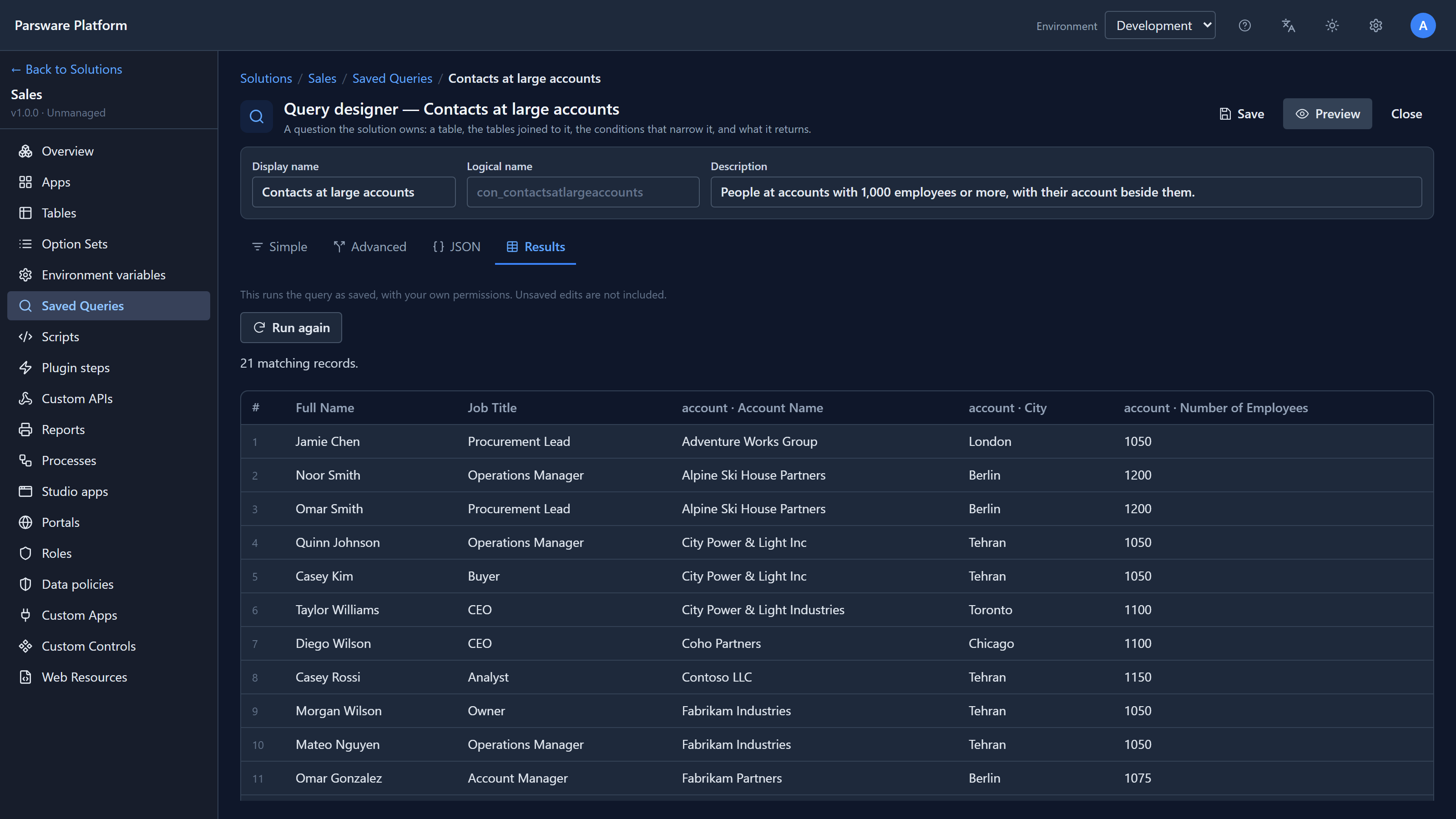Open Option Sets in the sidebar

(109, 243)
